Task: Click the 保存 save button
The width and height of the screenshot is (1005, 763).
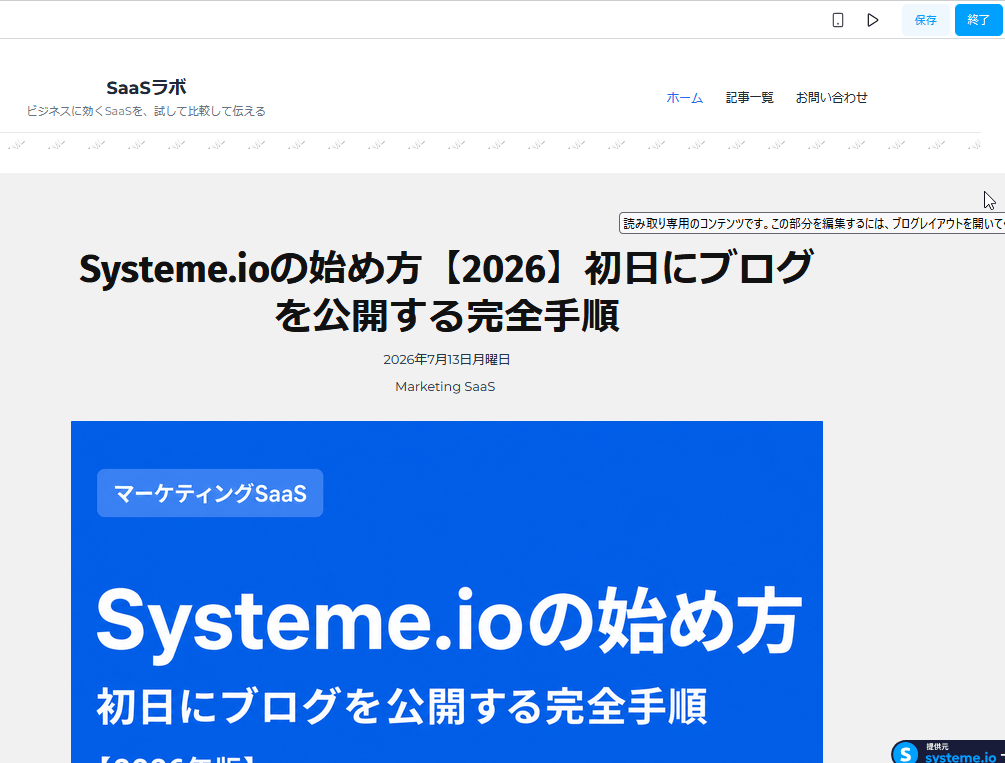Action: pos(926,20)
